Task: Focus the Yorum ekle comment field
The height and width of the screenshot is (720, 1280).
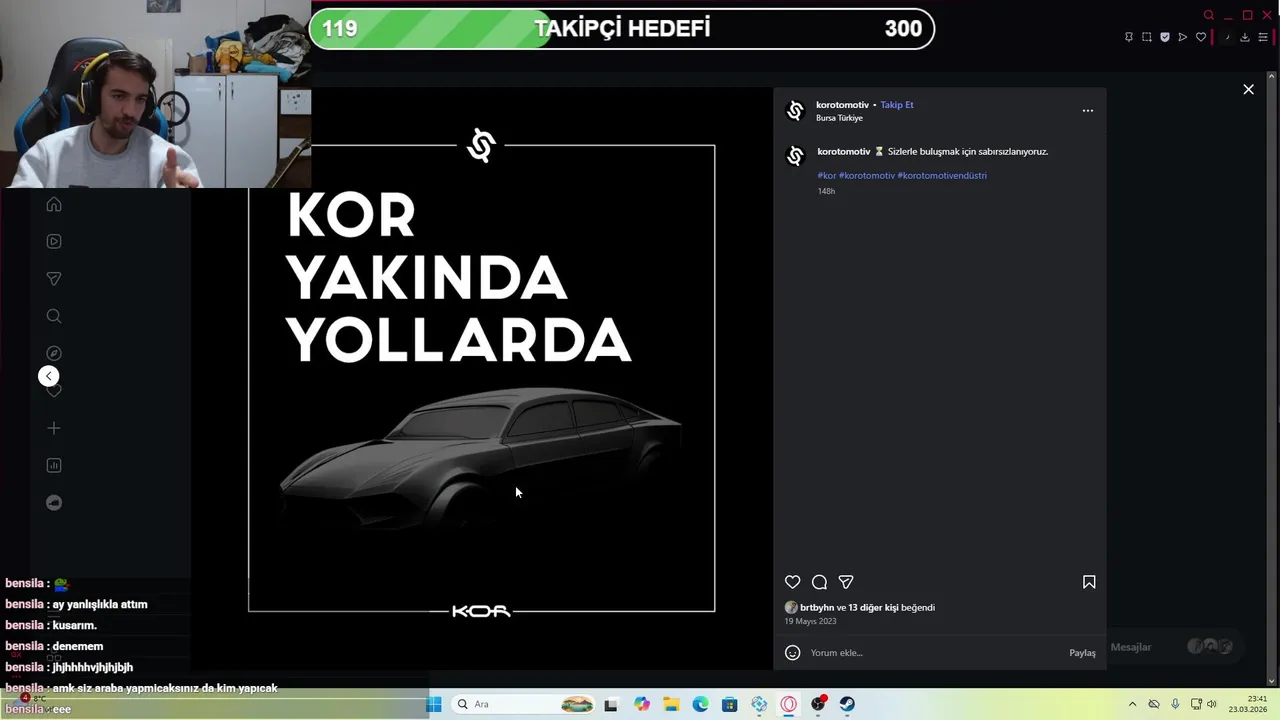Action: pos(935,653)
